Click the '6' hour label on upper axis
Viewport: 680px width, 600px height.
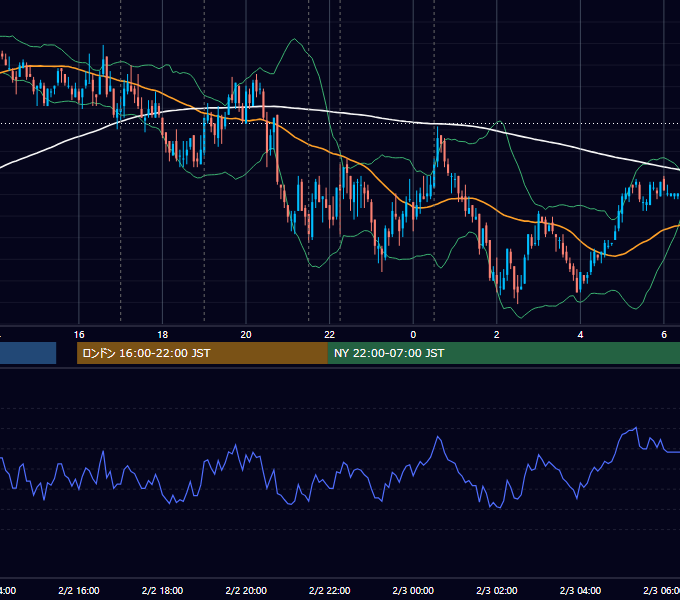(x=664, y=335)
